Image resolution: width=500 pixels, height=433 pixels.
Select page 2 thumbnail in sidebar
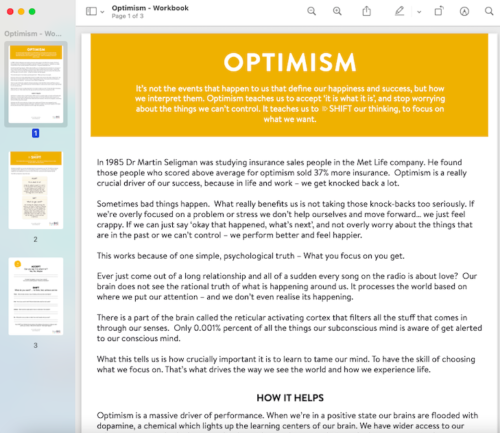36,190
